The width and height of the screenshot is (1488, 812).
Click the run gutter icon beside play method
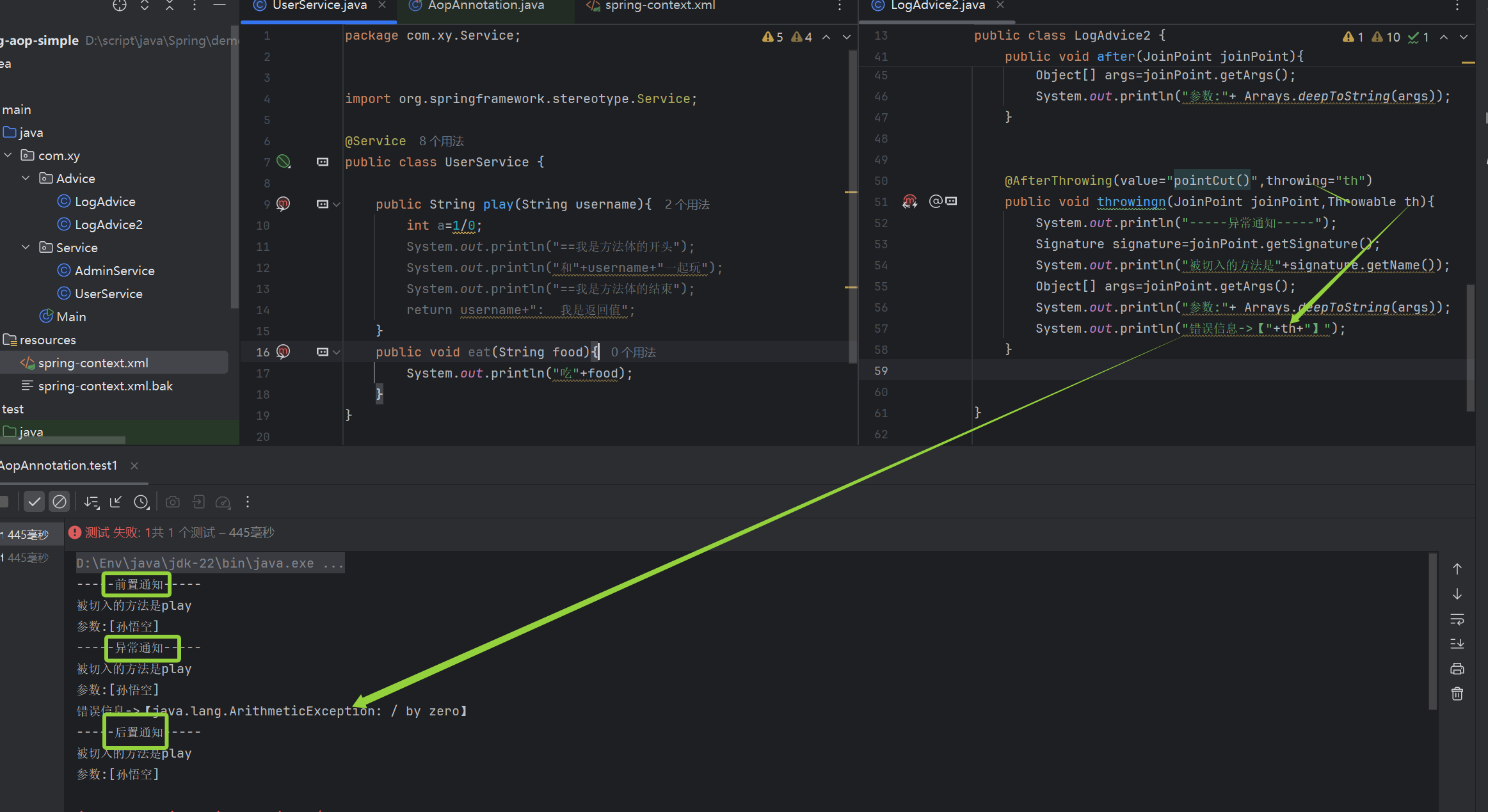[283, 204]
